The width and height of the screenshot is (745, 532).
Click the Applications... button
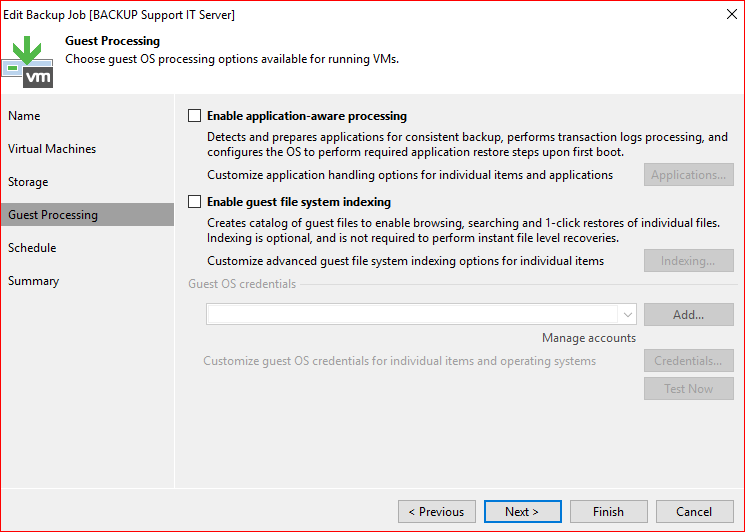pyautogui.click(x=688, y=175)
